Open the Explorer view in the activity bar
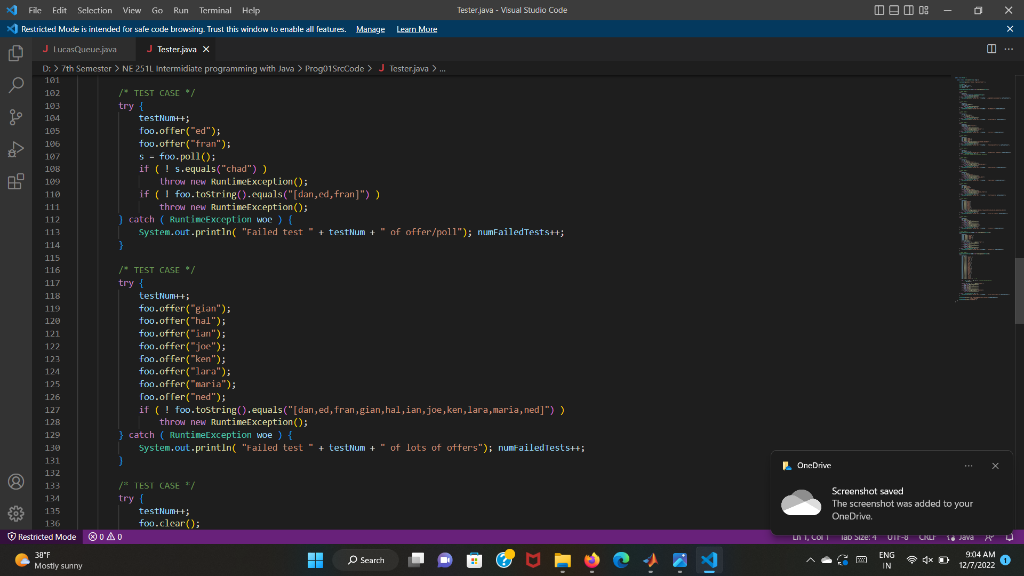The width and height of the screenshot is (1024, 576). (x=15, y=55)
